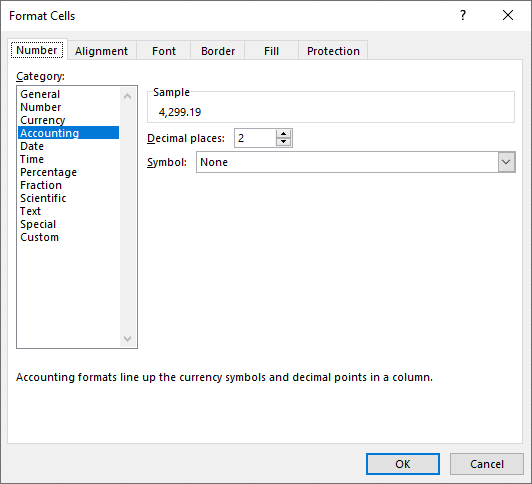Close the Format Cells window
The image size is (532, 484).
coord(508,15)
